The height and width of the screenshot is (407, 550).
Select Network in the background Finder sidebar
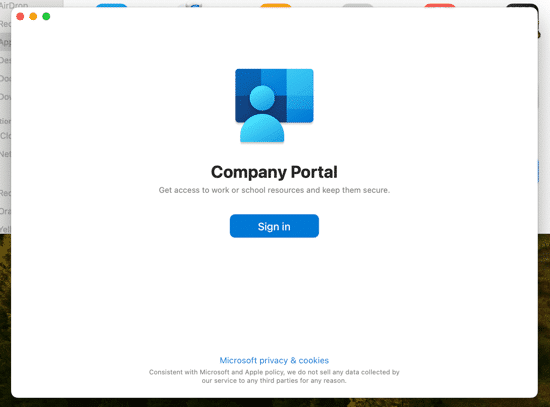[5, 154]
